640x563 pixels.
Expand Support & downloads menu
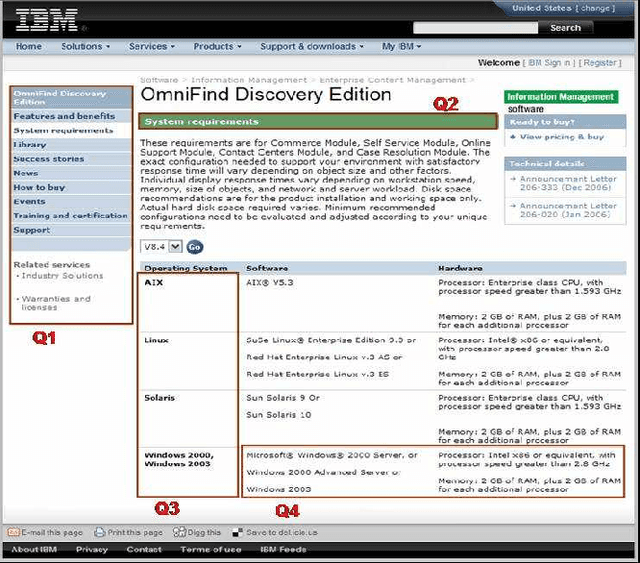[312, 47]
